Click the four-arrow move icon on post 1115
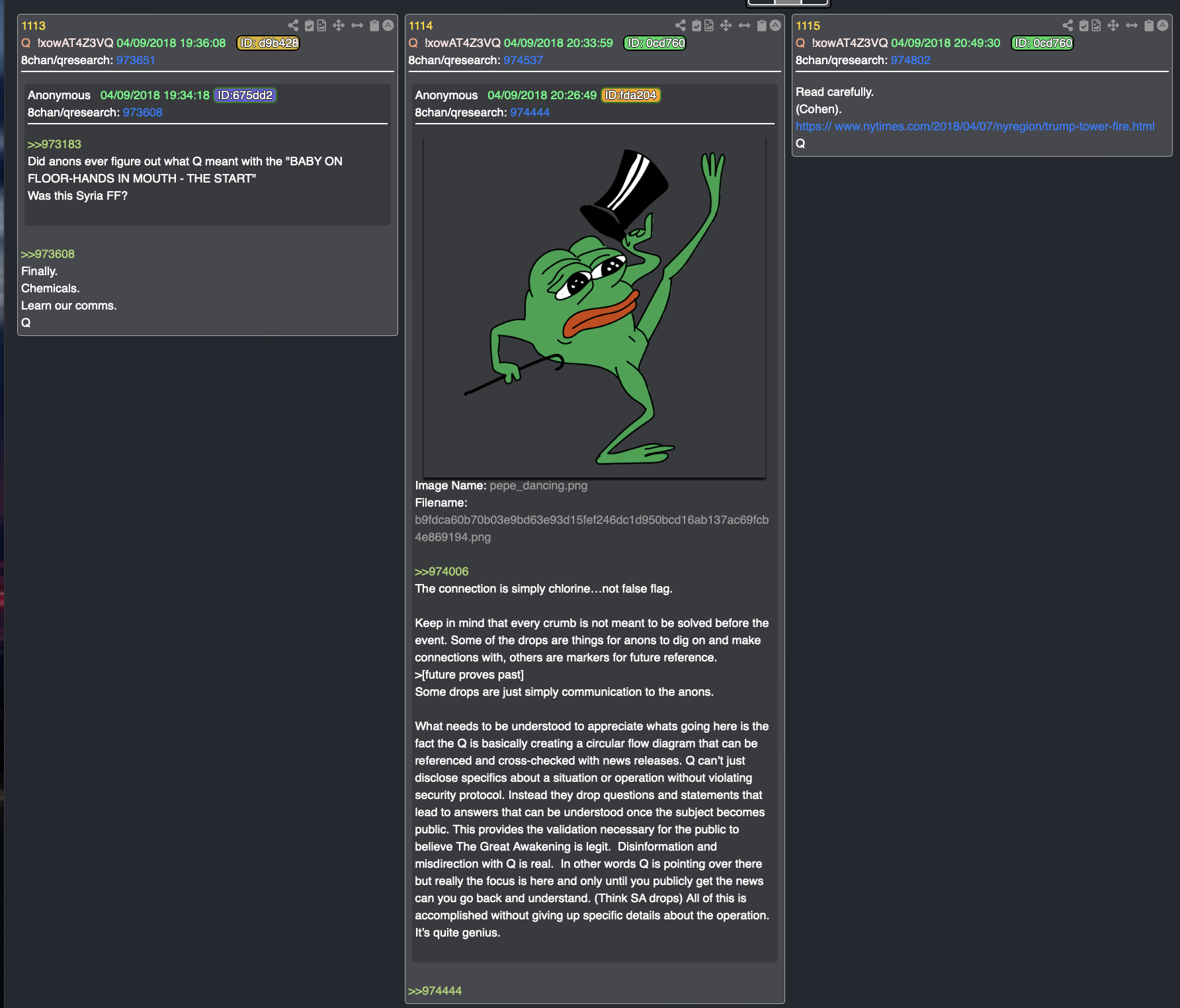Screen dimensions: 1180x1008 (1113, 26)
